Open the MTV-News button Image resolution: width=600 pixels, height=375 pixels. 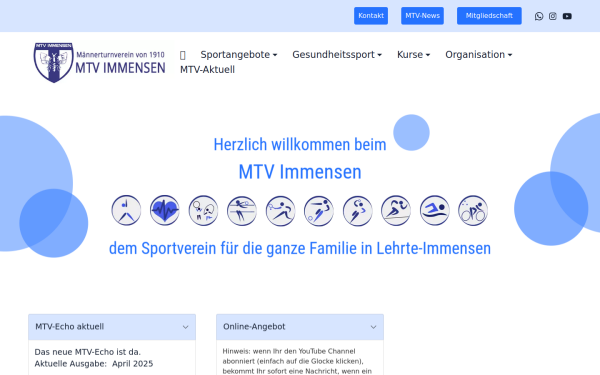422,16
